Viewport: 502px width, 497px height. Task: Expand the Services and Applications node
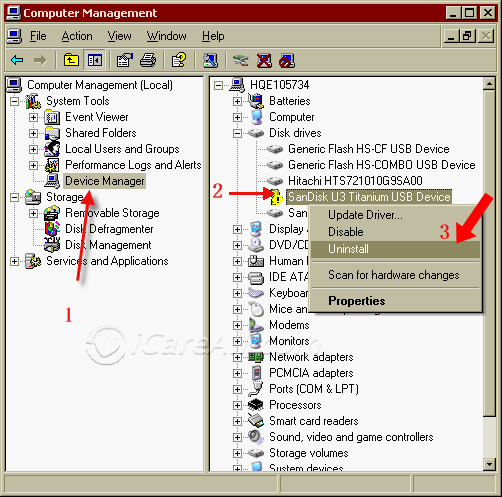click(x=14, y=261)
